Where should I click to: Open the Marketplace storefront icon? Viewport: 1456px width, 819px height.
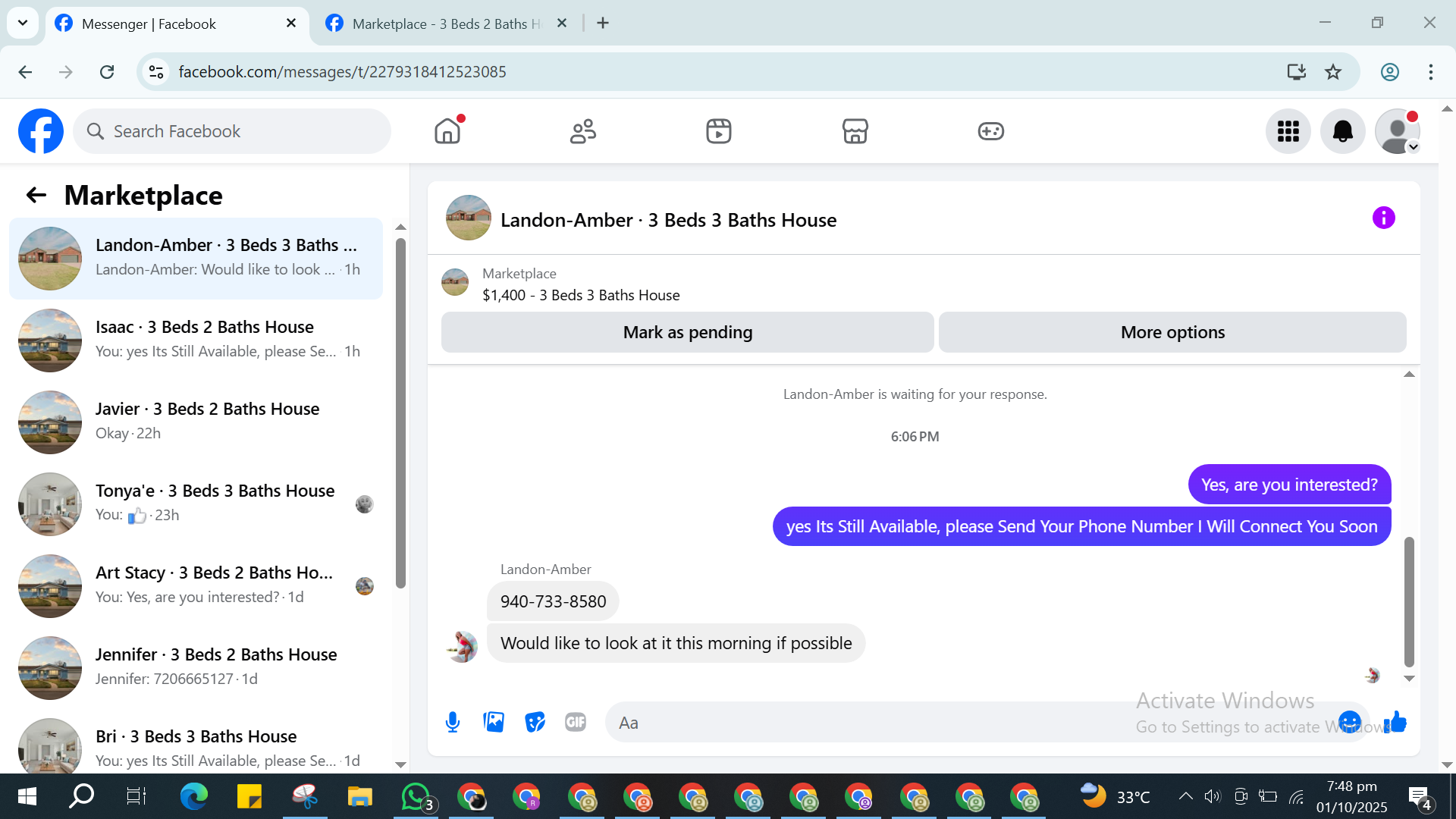tap(855, 131)
